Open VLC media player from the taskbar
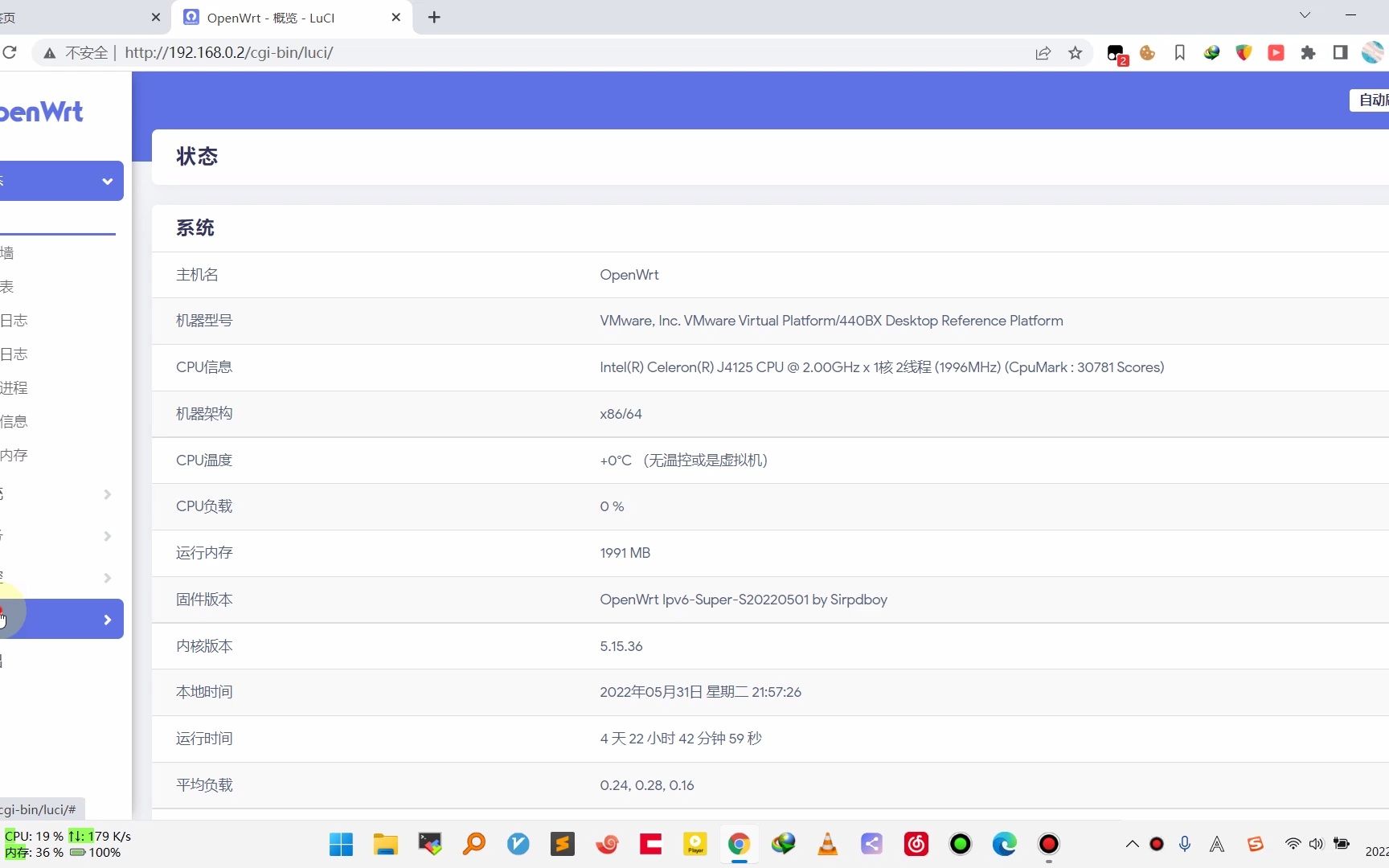 coord(827,844)
